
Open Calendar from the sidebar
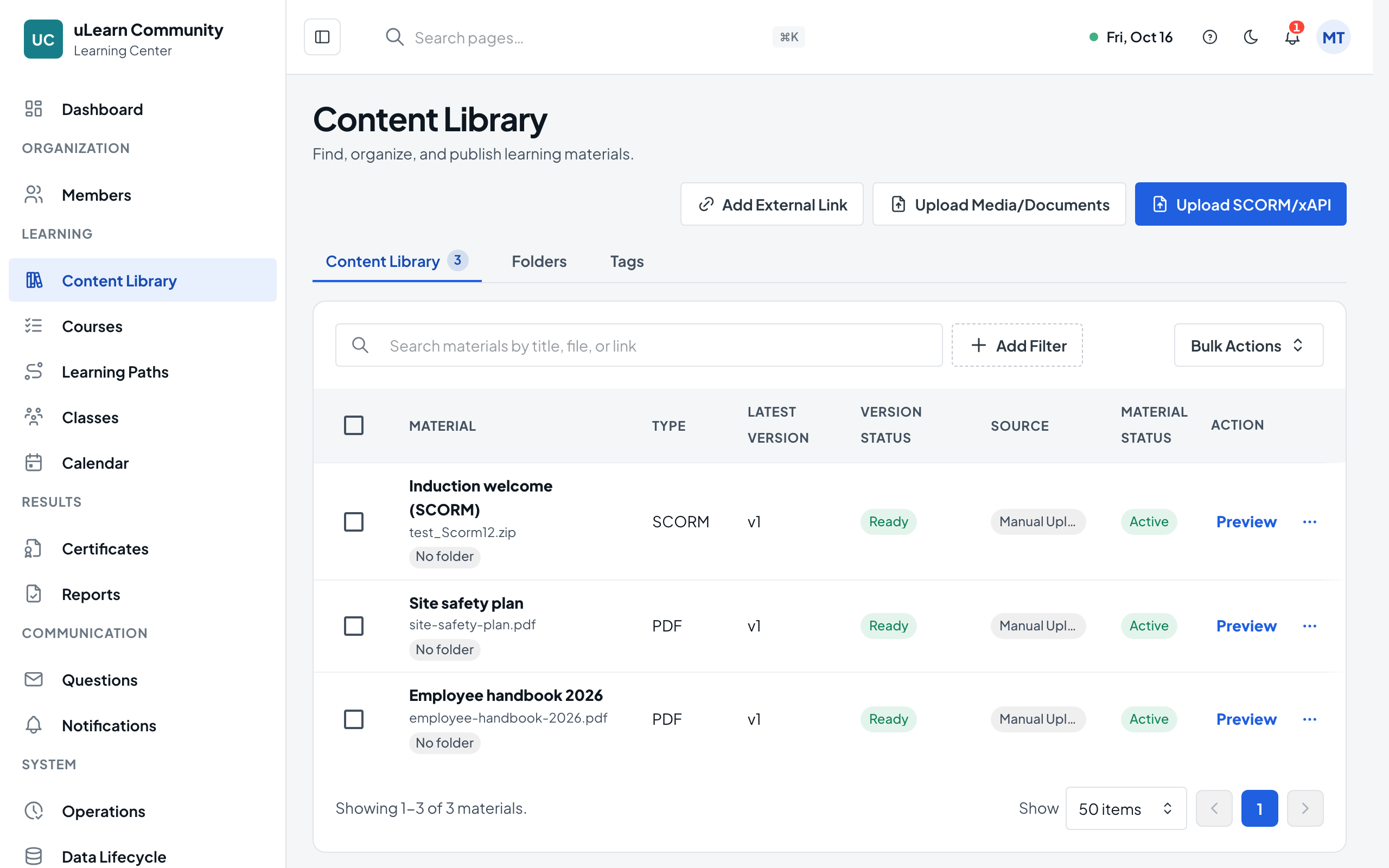click(x=142, y=463)
